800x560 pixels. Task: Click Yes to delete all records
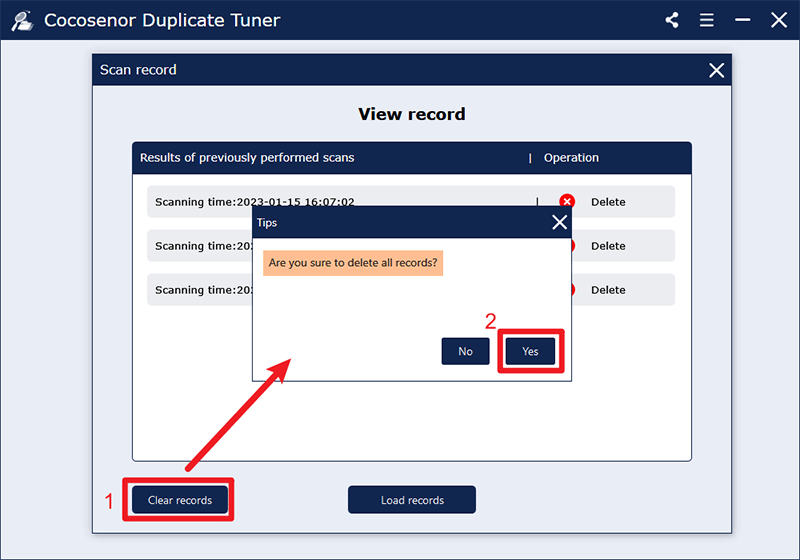click(530, 351)
